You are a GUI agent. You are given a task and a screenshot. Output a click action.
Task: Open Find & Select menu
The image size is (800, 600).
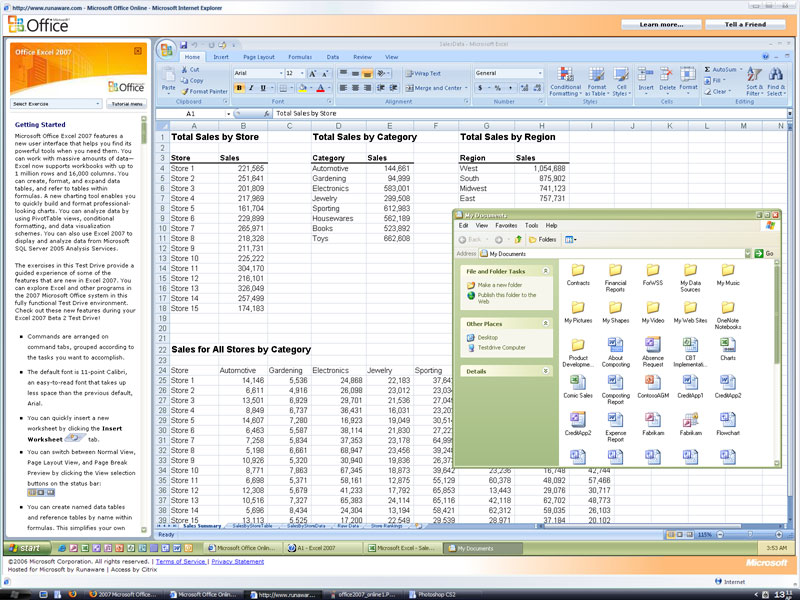775,81
